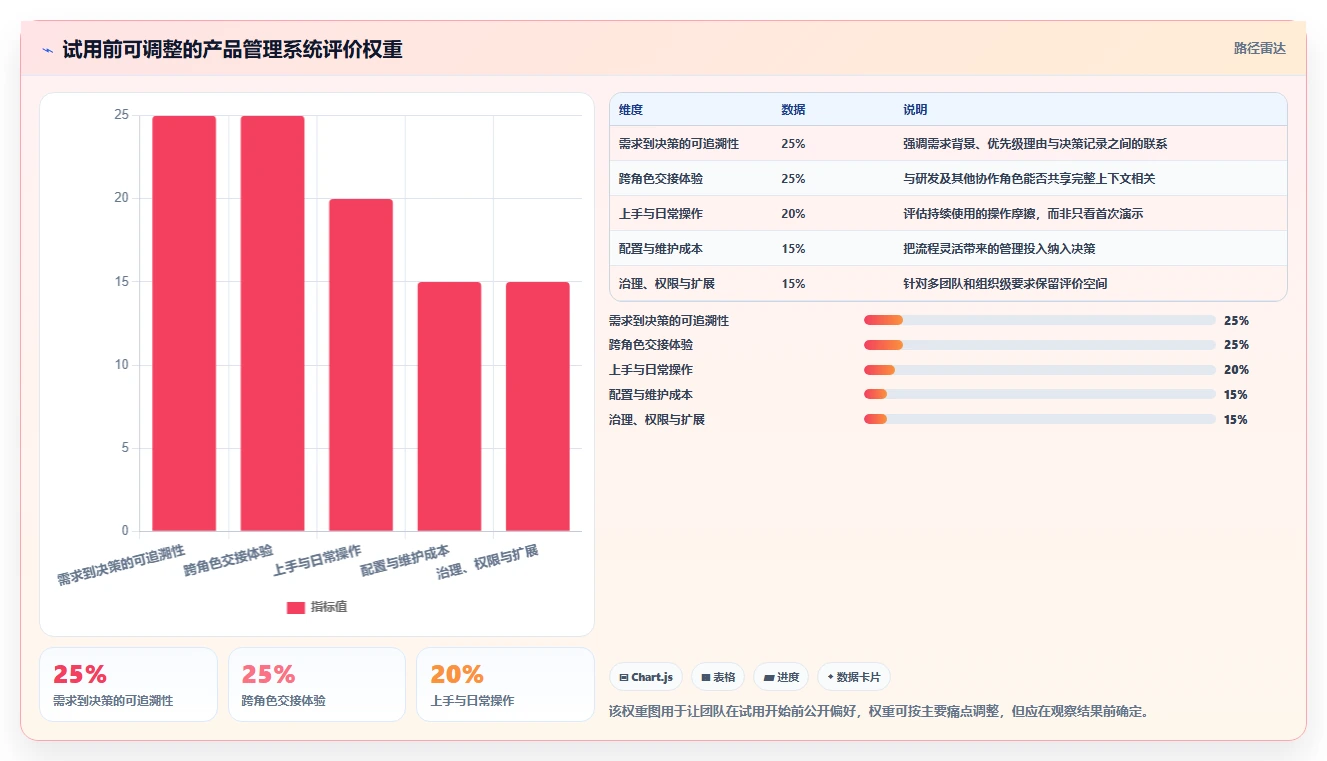
Task: Click the 路径雷达 label in header
Action: (1259, 48)
